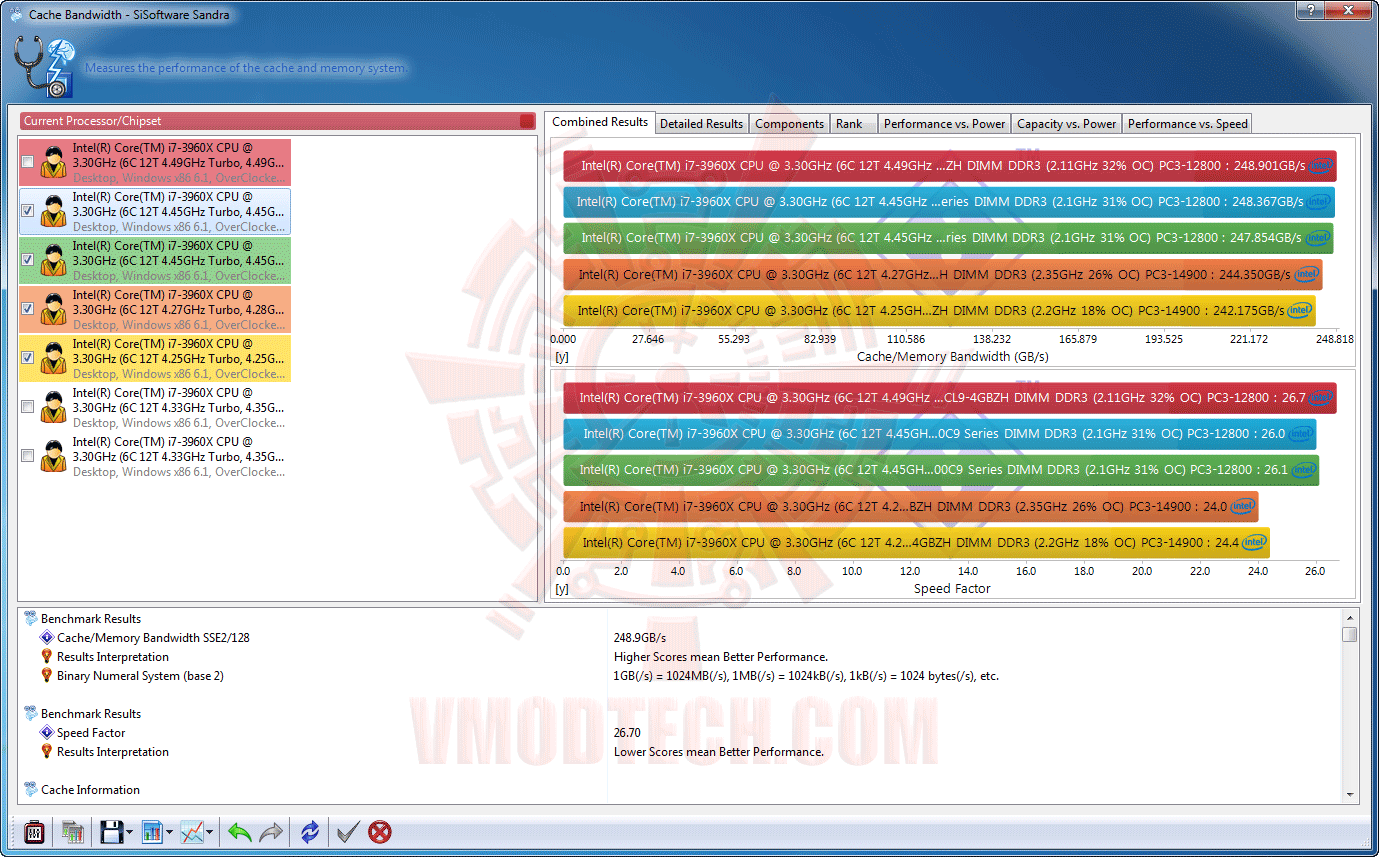
Task: Click the 'Lower Scores mean Better Performance.' text
Action: coord(718,752)
